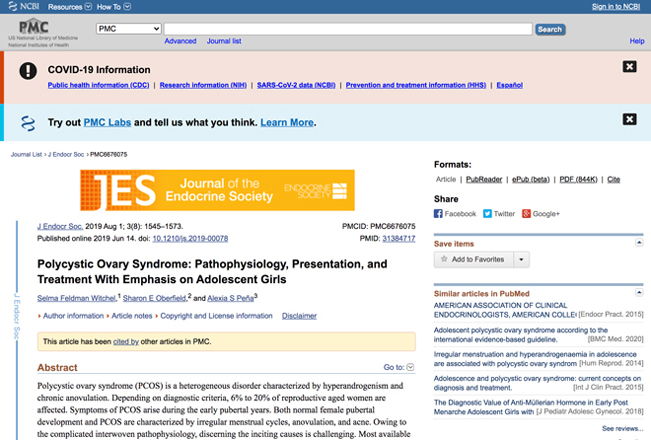Click the search text field
Viewport: 651px width, 440px height.
pos(348,29)
